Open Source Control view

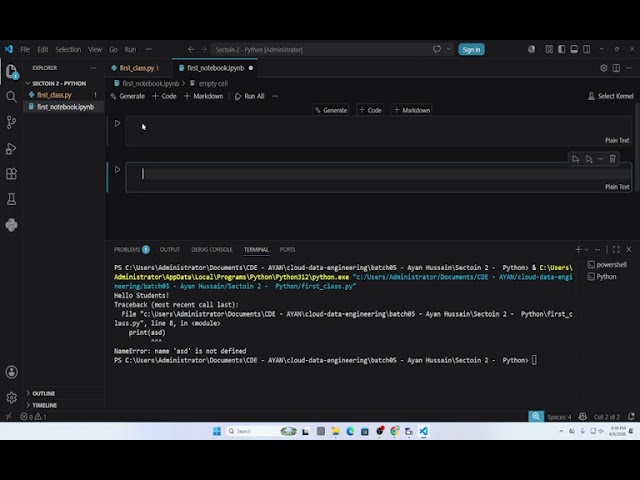[x=11, y=122]
